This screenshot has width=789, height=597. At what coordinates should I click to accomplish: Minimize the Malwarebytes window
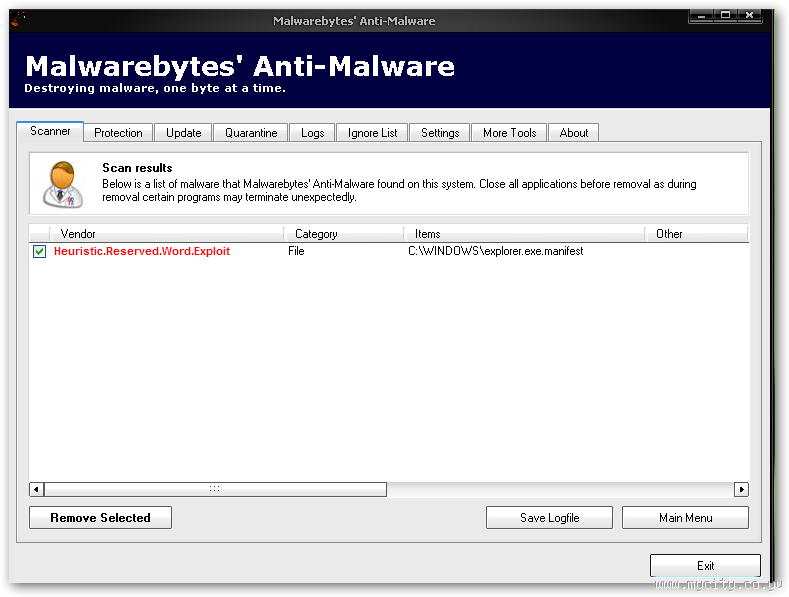701,16
